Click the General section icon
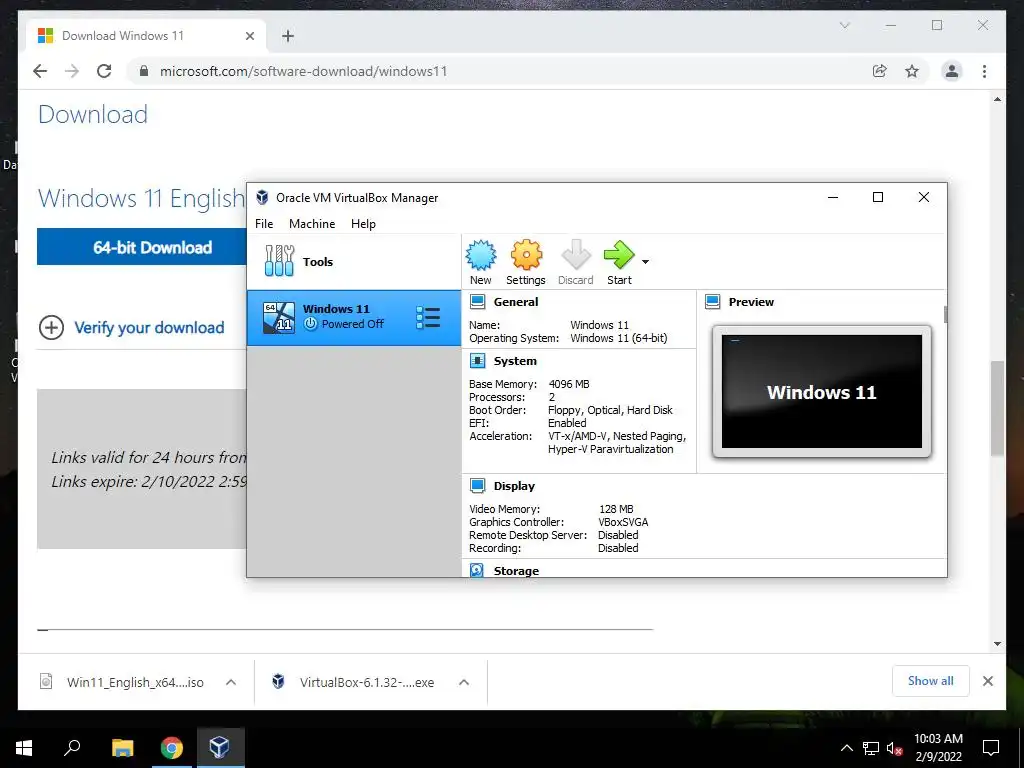 tap(477, 302)
